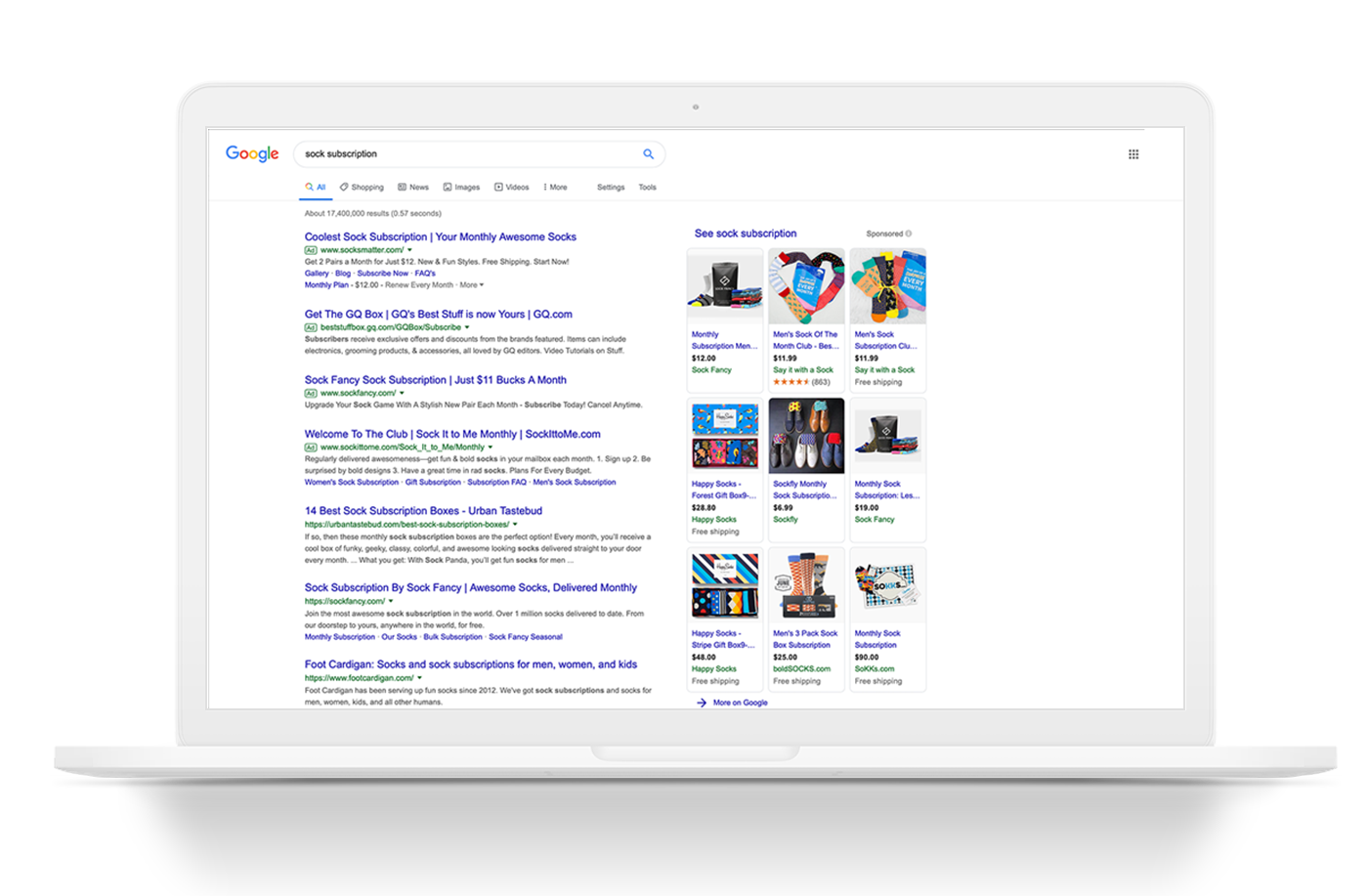The height and width of the screenshot is (896, 1368).
Task: Open search Settings
Action: [x=611, y=187]
